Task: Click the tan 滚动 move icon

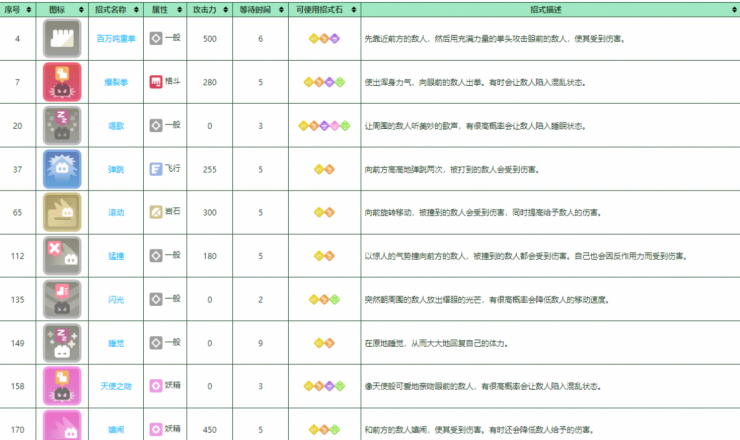Action: tap(62, 212)
